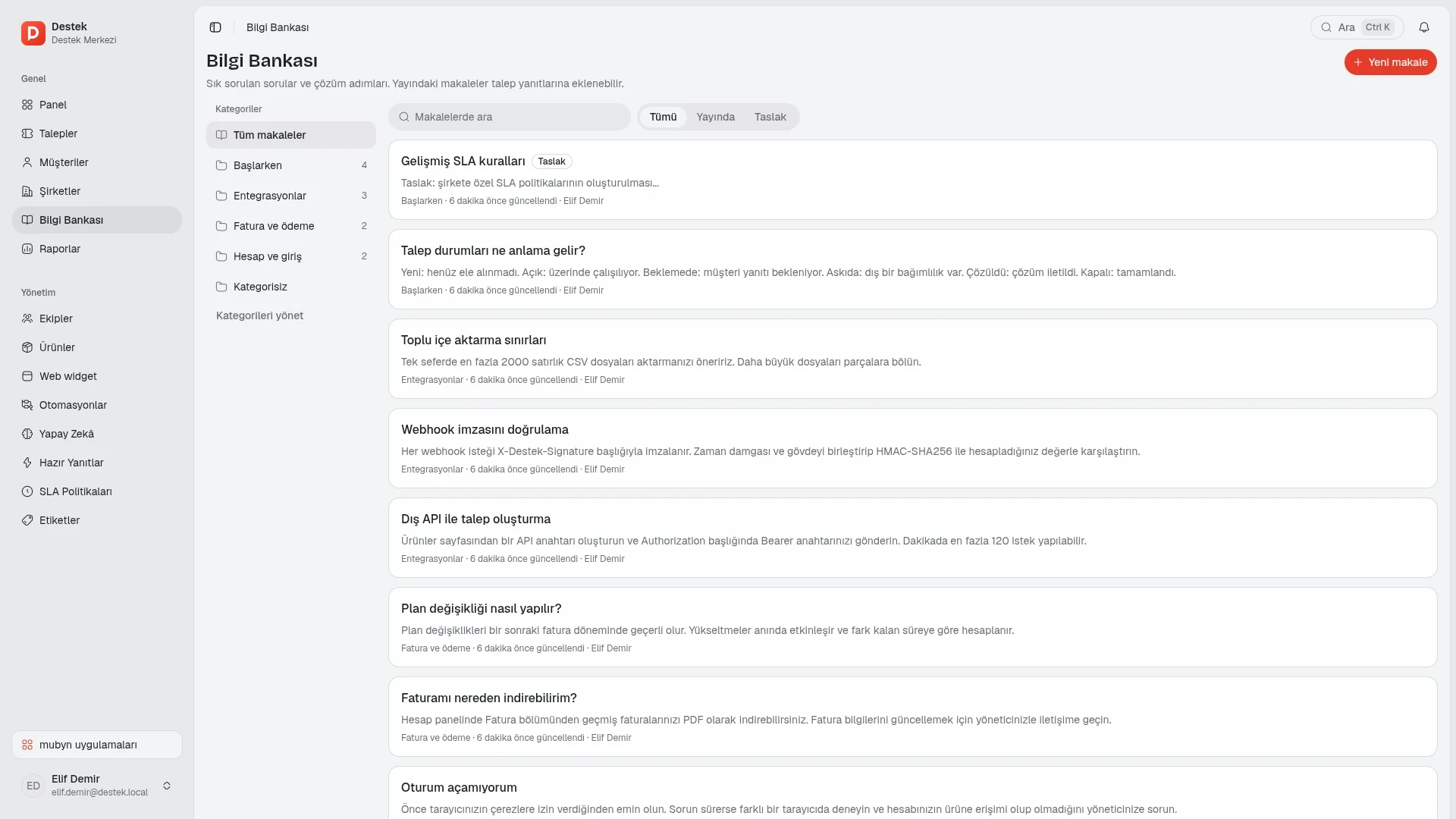
Task: Click the Destek logo icon
Action: pos(33,33)
